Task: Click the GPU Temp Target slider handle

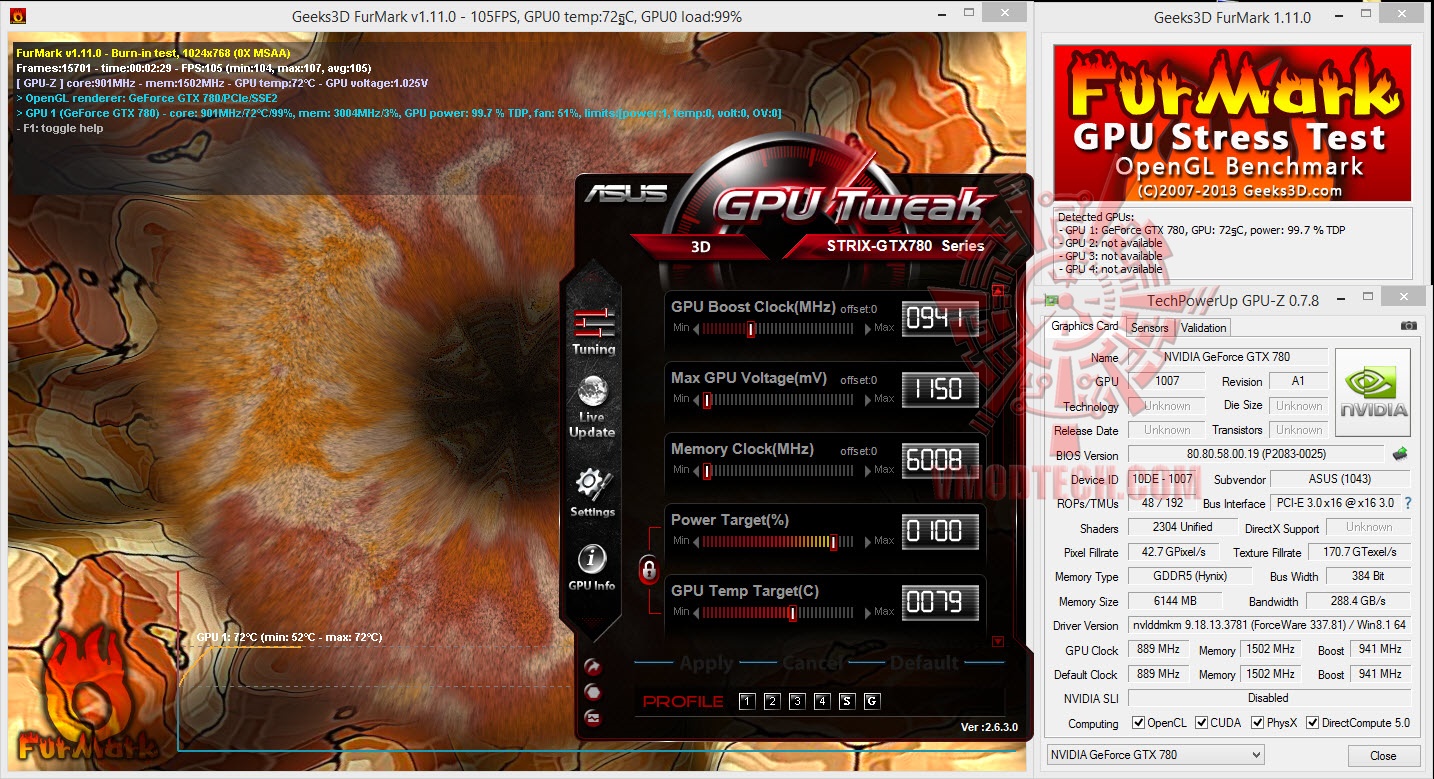Action: (792, 613)
